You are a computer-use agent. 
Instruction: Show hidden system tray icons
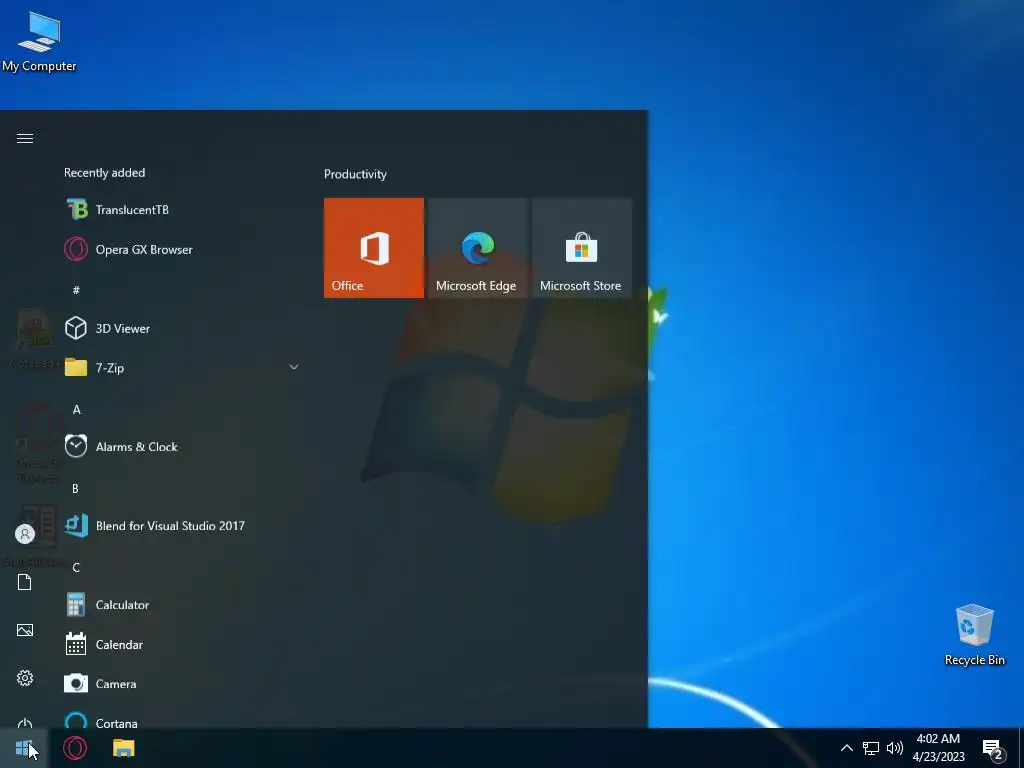pos(846,748)
